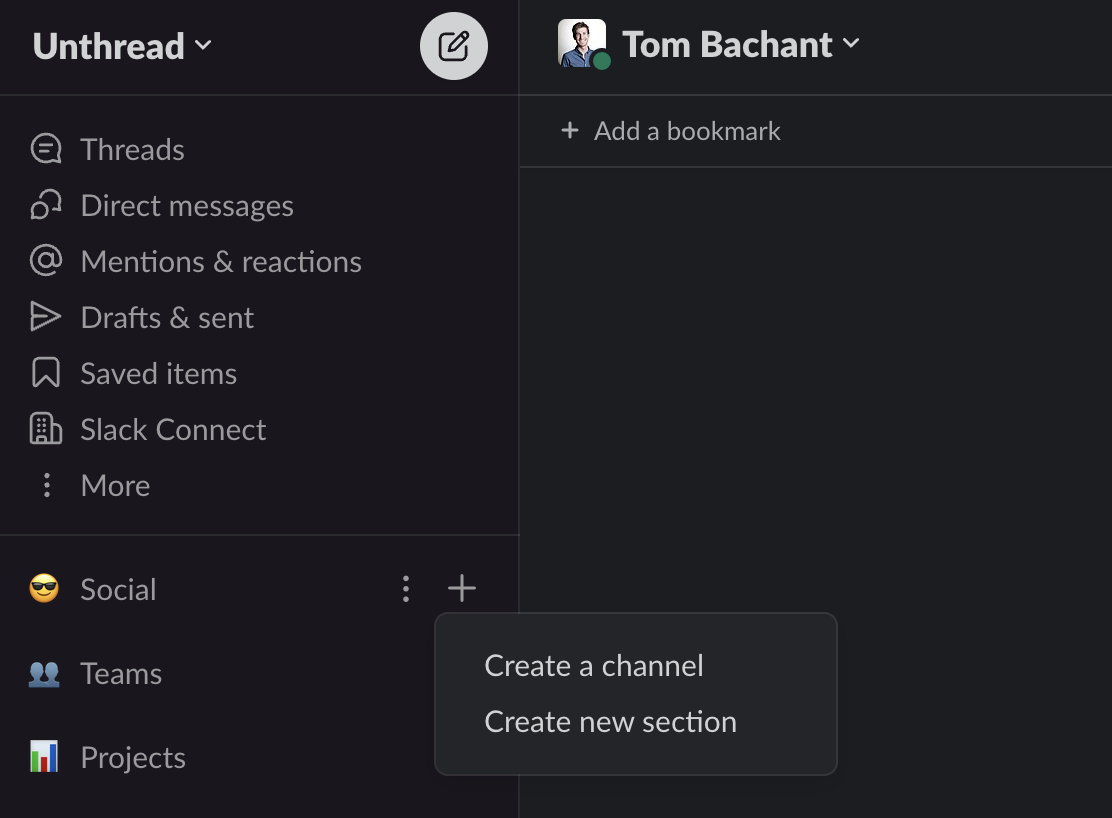This screenshot has width=1112, height=818.
Task: Click Add a bookmark
Action: click(669, 130)
